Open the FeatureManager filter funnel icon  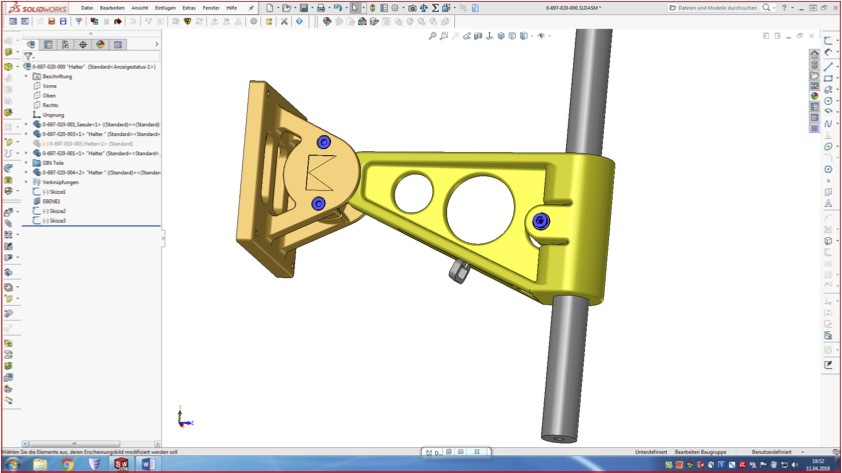(29, 56)
